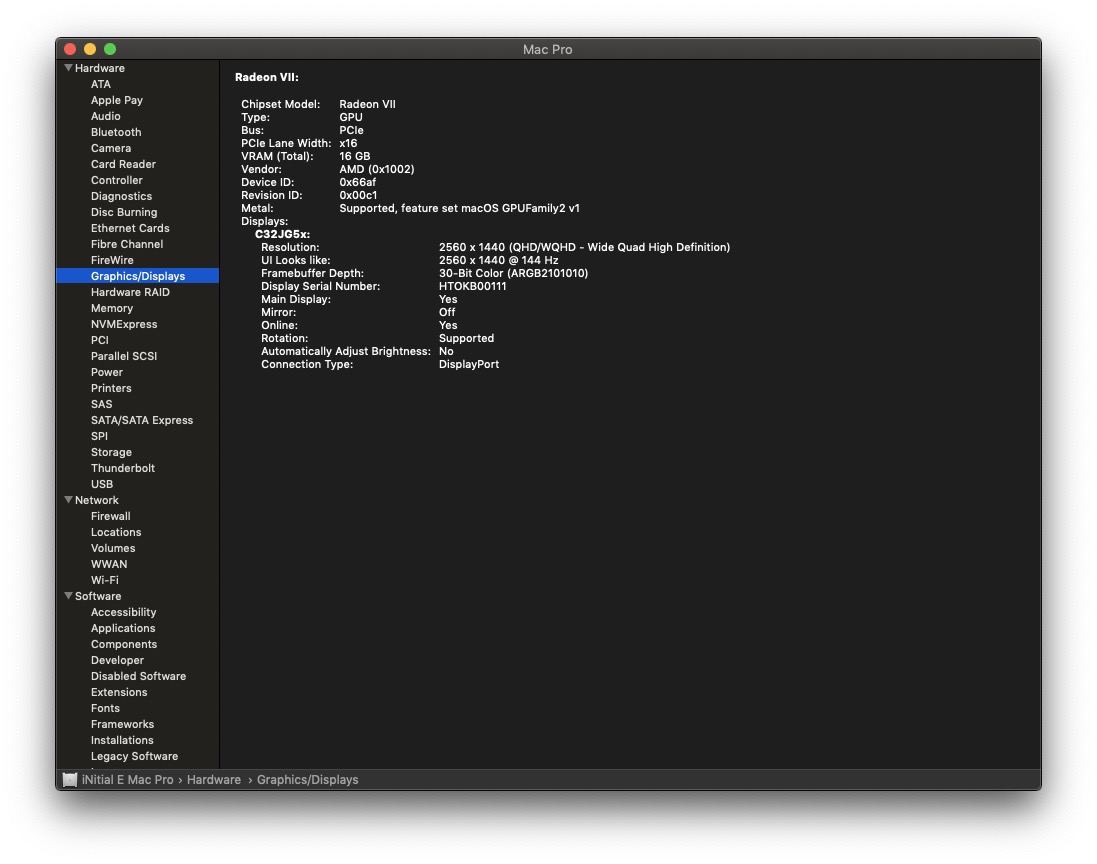Viewport: 1097px width, 864px height.
Task: Collapse the Network section triangle
Action: pyautogui.click(x=69, y=500)
